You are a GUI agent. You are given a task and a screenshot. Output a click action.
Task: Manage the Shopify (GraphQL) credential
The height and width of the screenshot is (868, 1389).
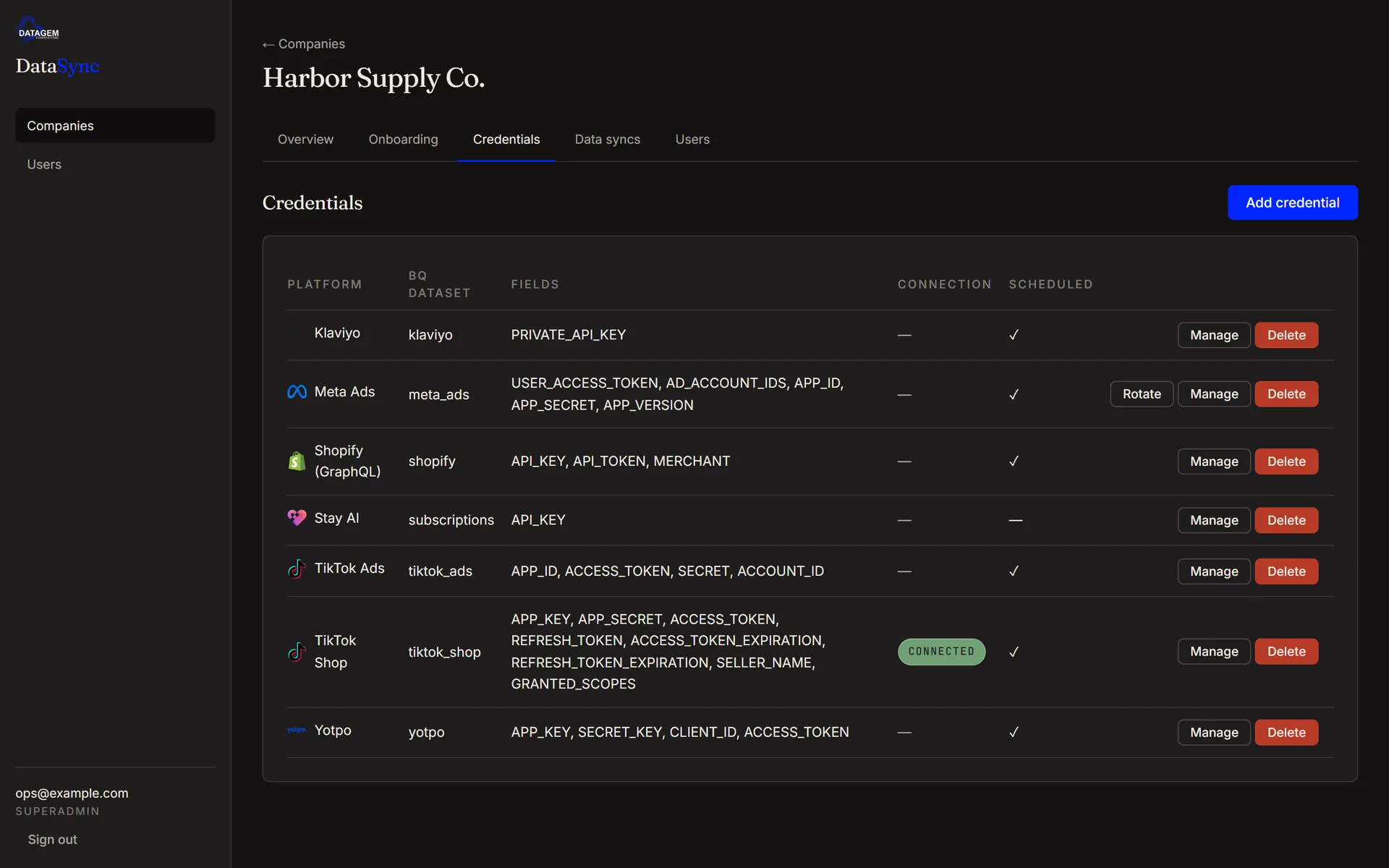point(1214,461)
